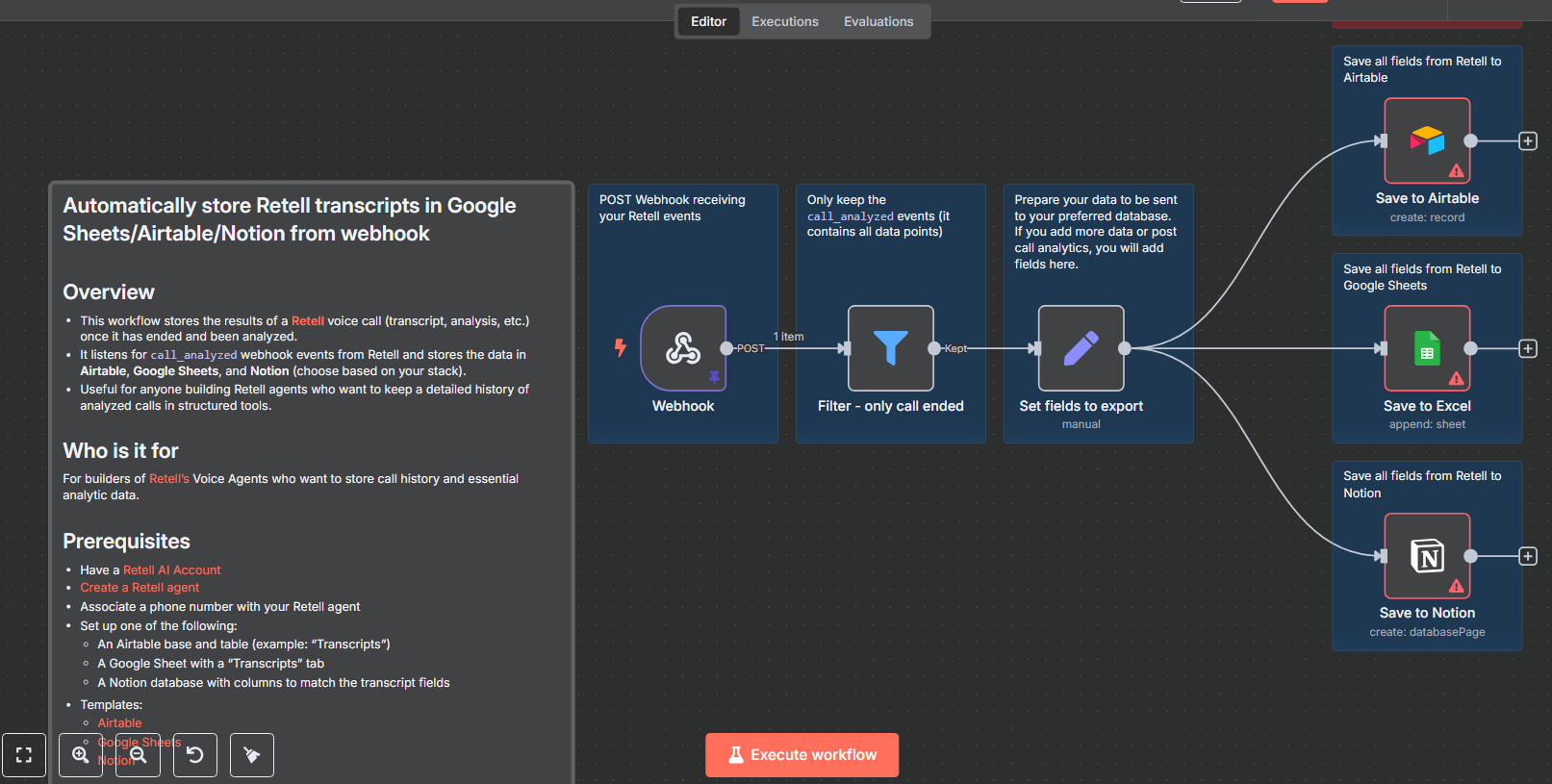Switch to the Evaluations tab

pyautogui.click(x=878, y=21)
